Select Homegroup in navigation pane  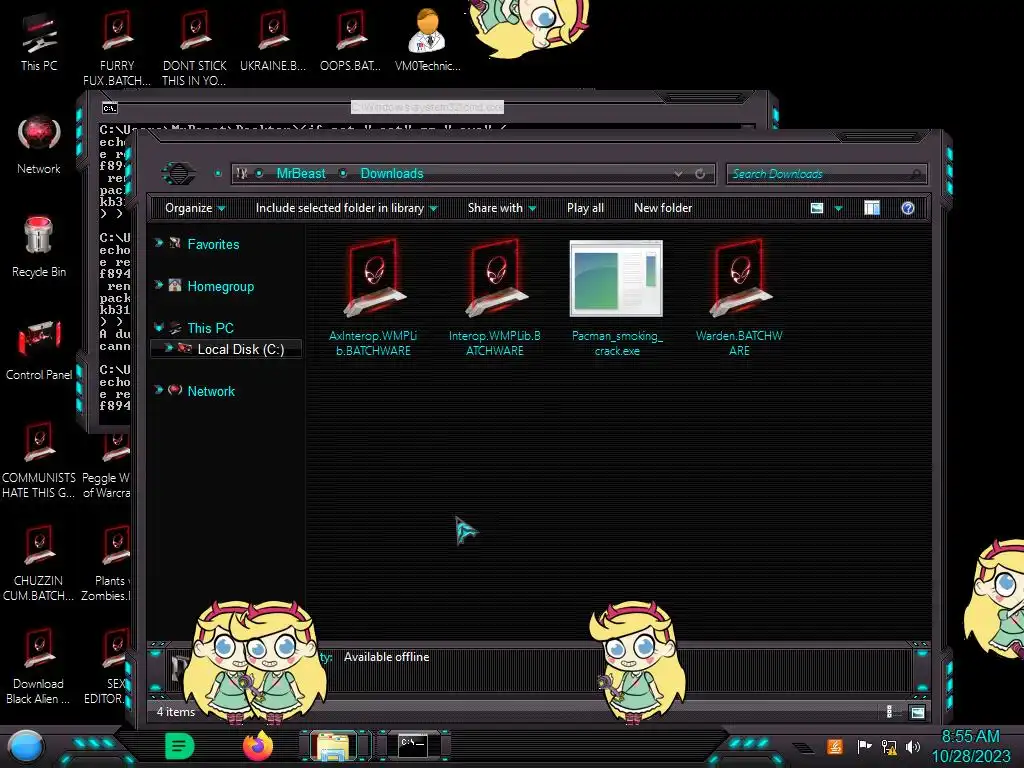point(220,287)
